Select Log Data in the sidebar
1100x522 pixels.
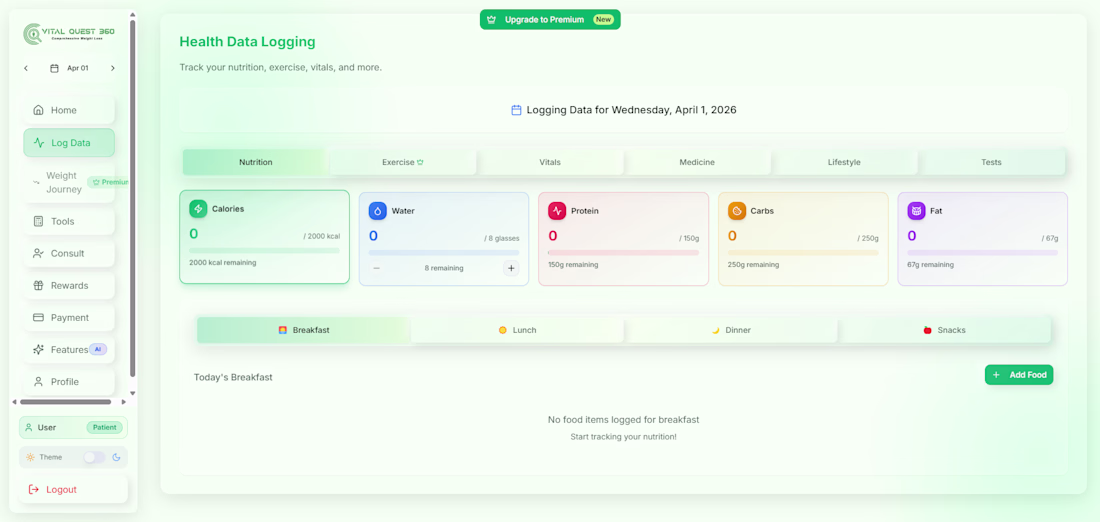pyautogui.click(x=69, y=142)
